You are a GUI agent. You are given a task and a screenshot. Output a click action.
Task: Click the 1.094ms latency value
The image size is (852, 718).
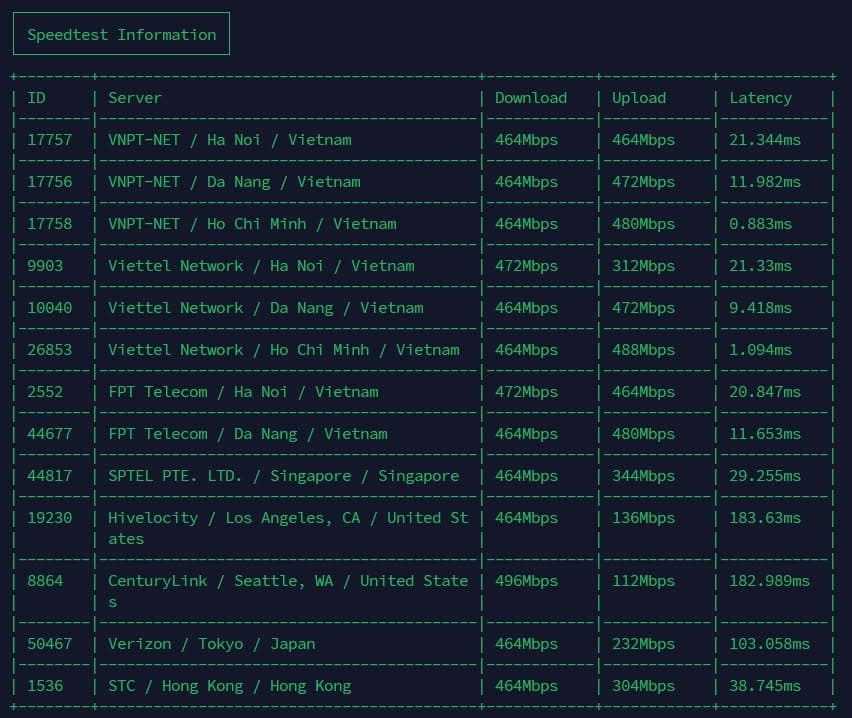click(x=760, y=349)
